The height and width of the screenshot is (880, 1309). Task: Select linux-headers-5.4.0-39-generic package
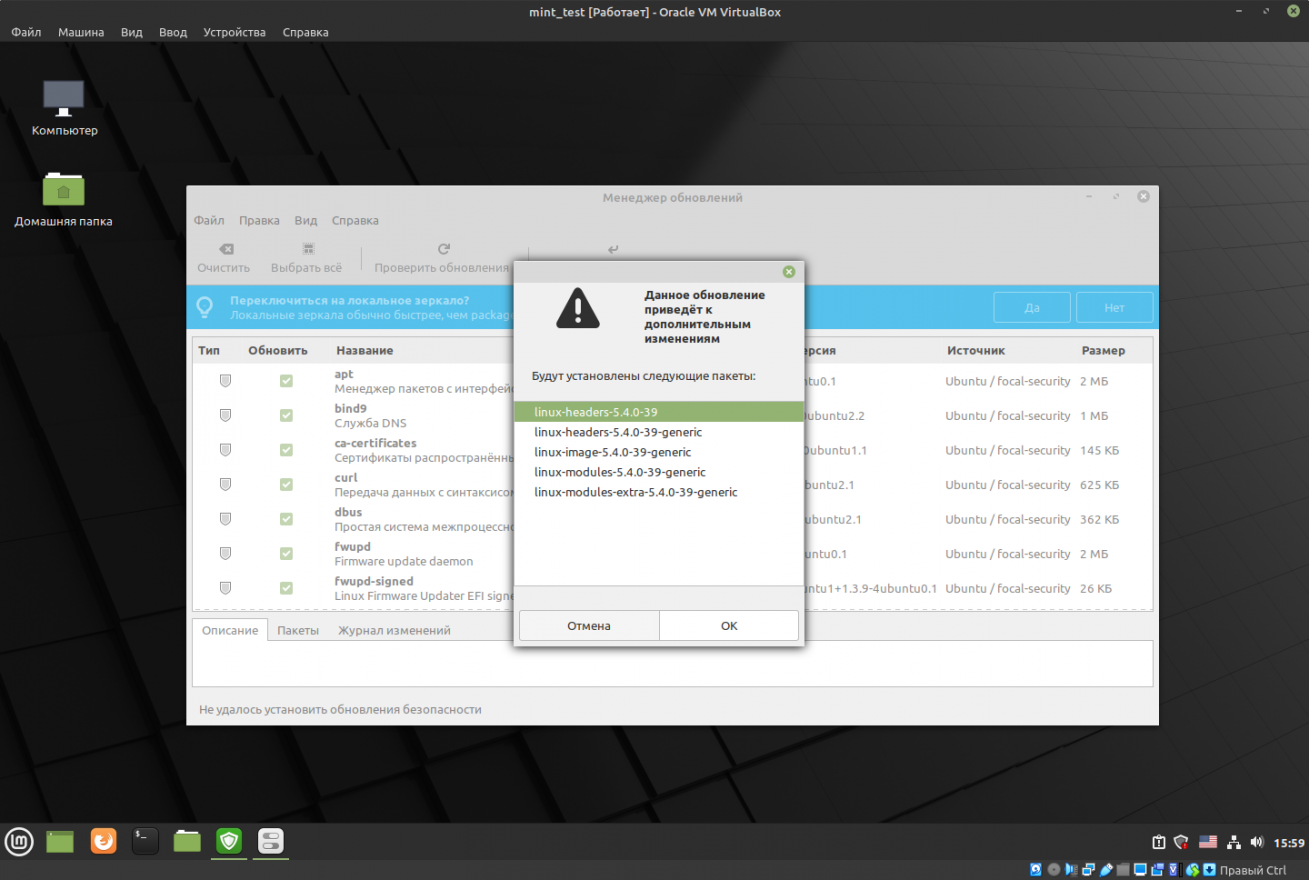point(658,432)
